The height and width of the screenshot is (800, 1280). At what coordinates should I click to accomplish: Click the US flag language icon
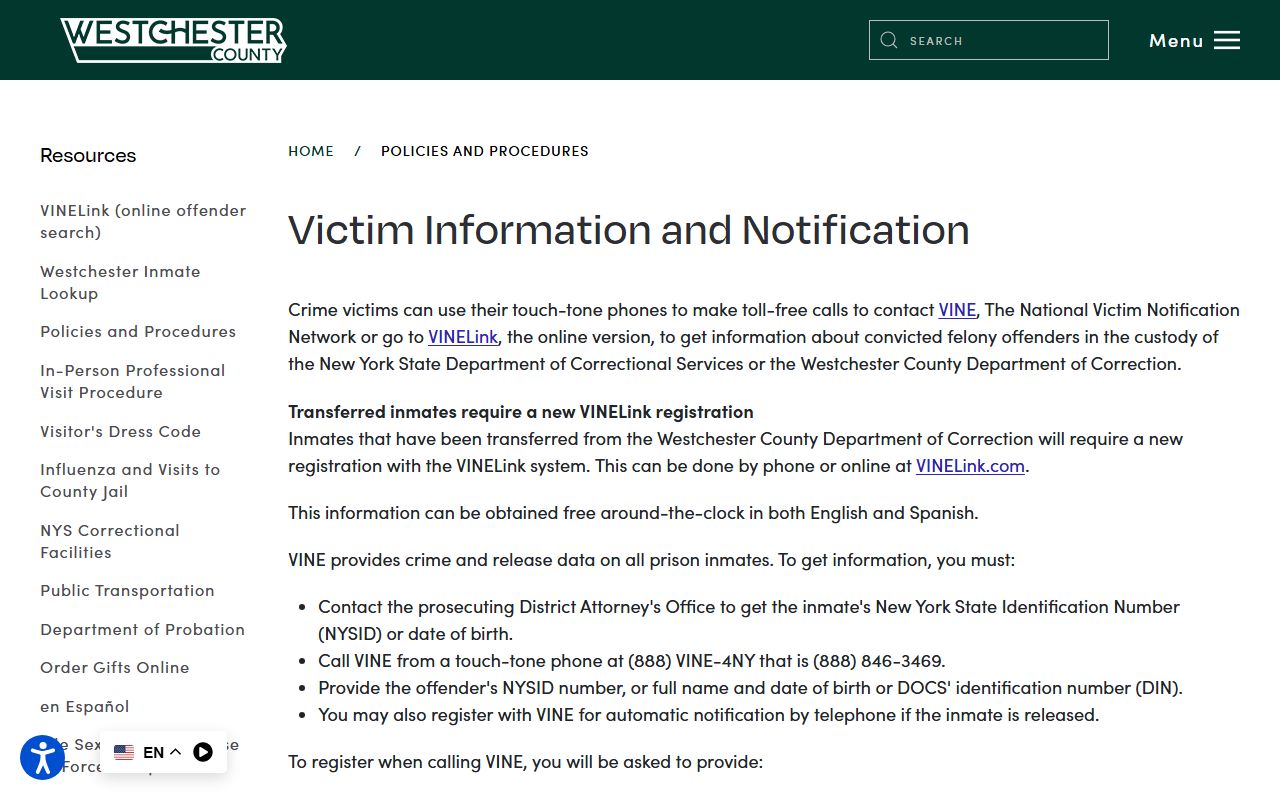[x=124, y=752]
